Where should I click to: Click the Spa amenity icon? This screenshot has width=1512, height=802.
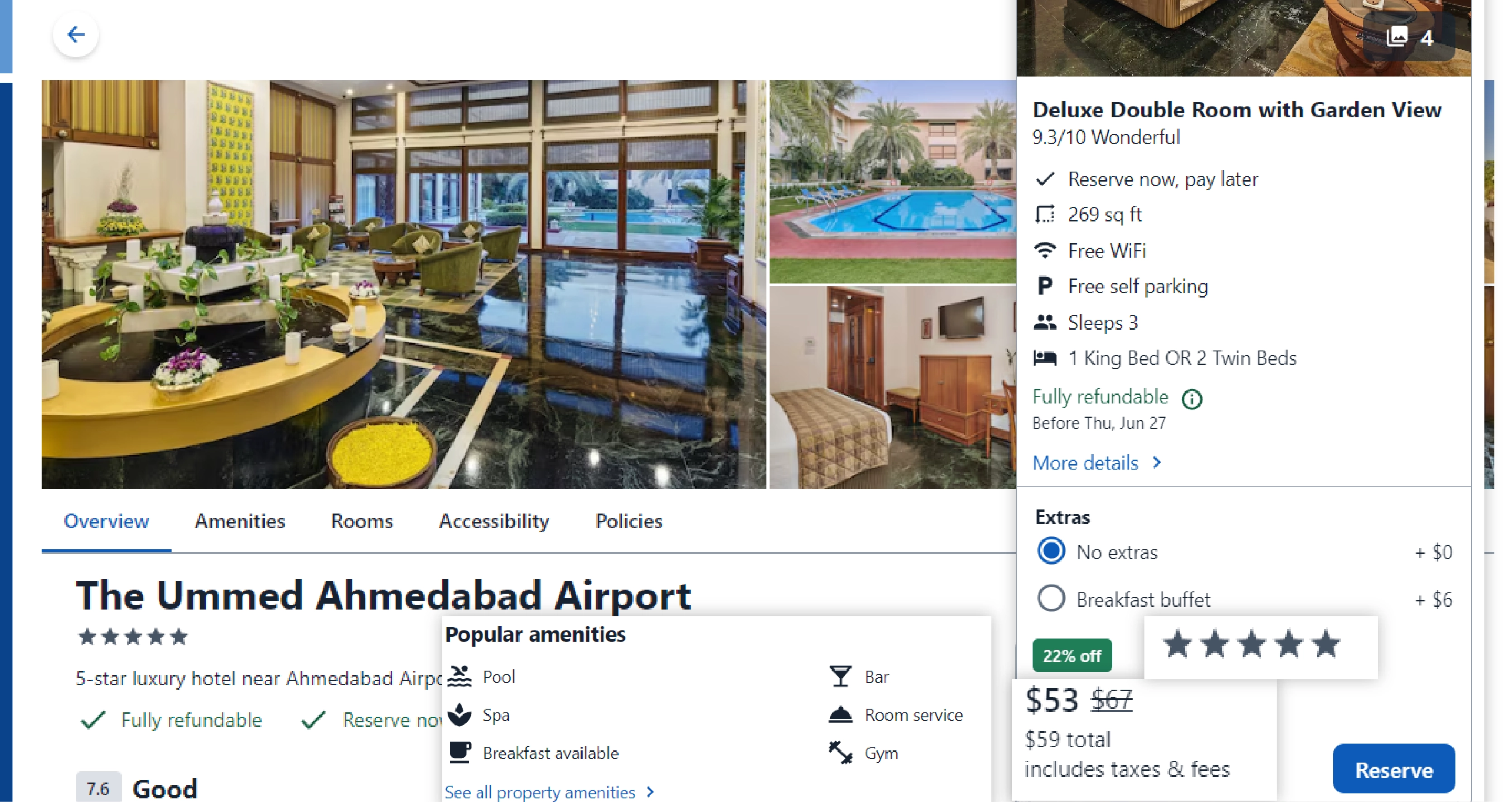[x=459, y=715]
